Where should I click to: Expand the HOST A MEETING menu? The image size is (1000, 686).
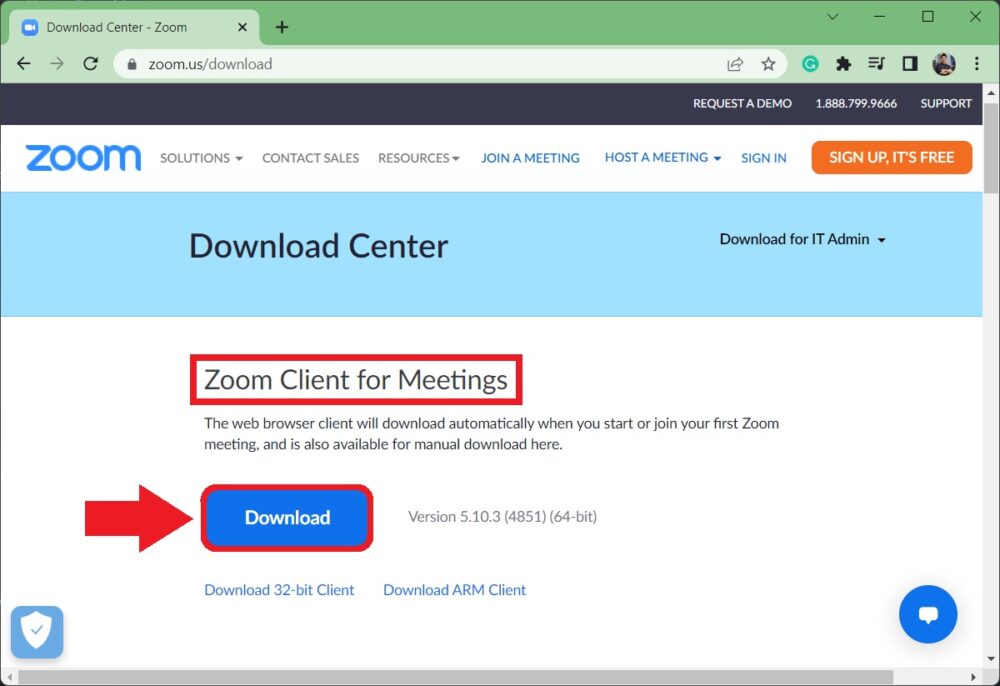[x=662, y=157]
